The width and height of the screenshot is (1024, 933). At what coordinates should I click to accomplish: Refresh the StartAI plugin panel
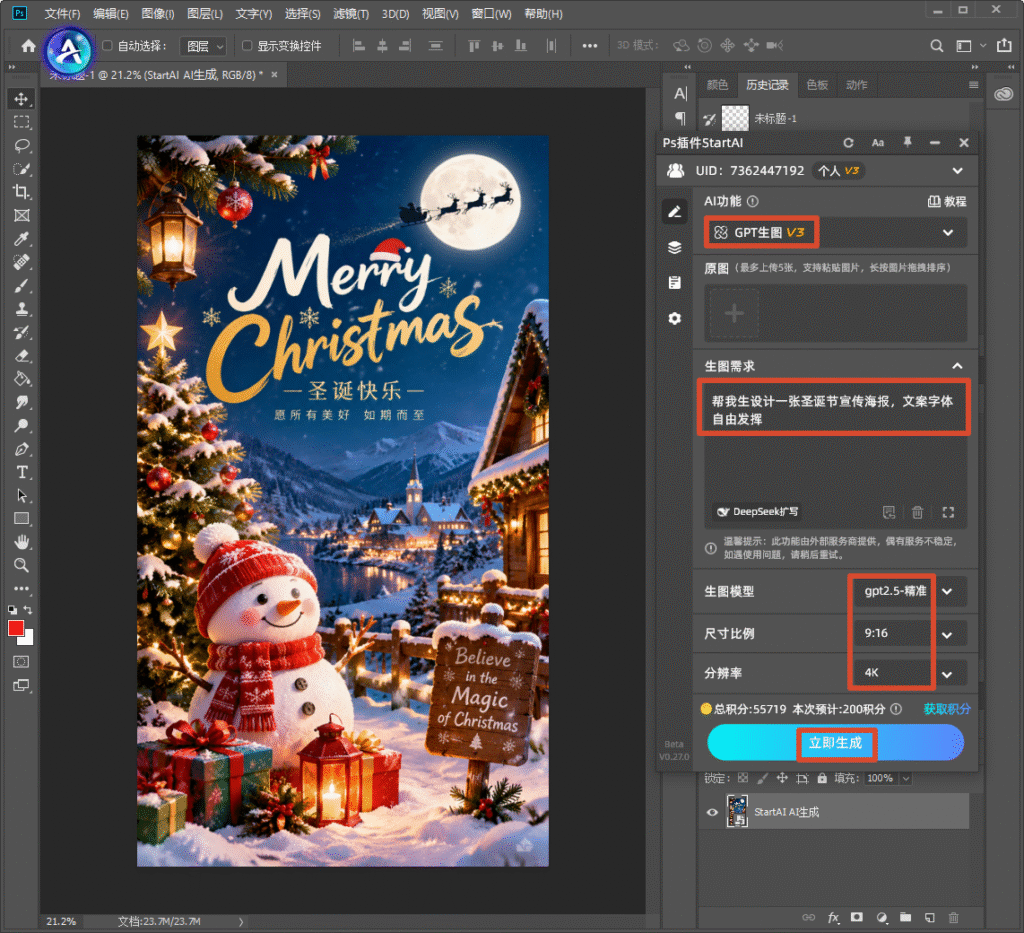pos(848,142)
